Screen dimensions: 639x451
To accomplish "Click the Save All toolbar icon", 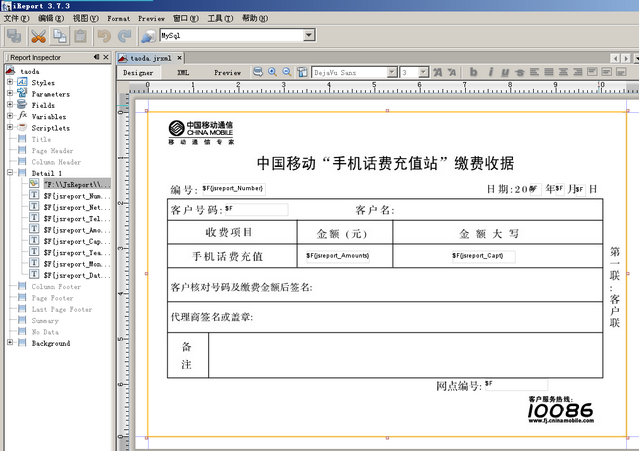I will point(14,36).
